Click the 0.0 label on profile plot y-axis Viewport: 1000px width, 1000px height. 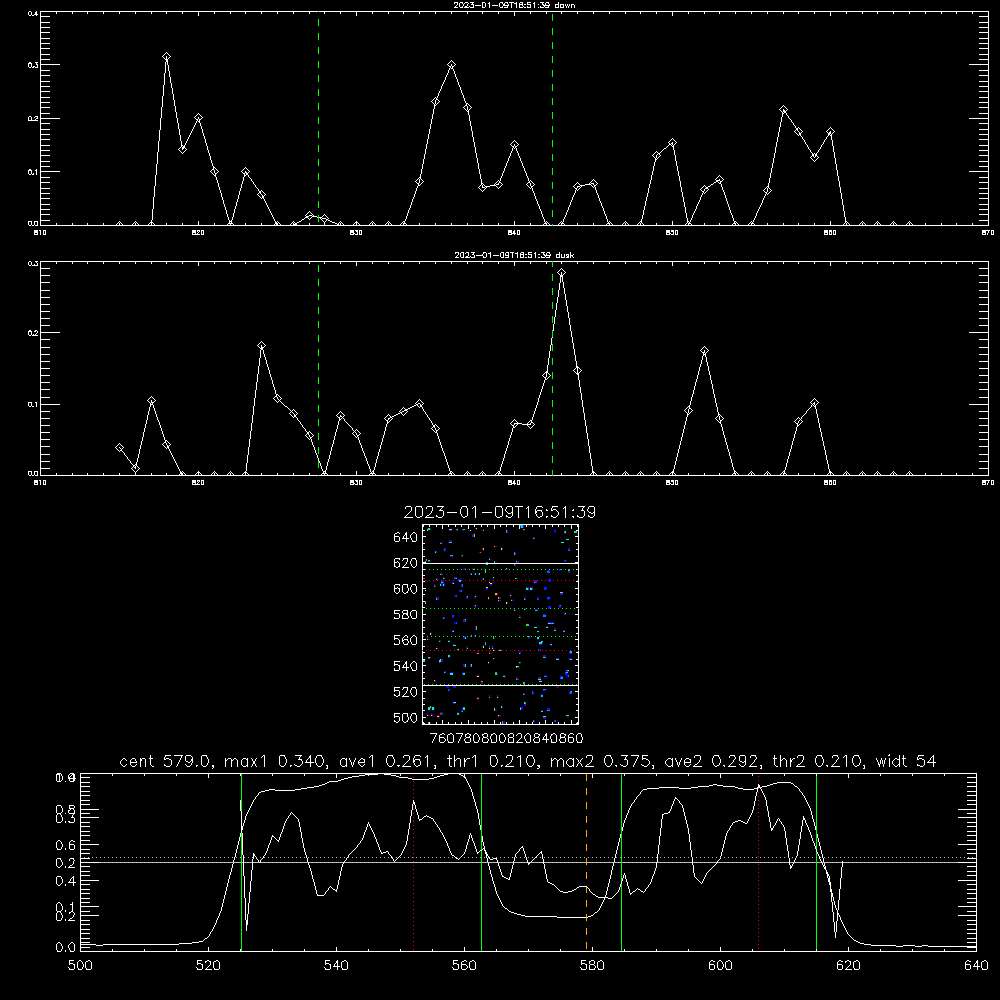pyautogui.click(x=65, y=947)
